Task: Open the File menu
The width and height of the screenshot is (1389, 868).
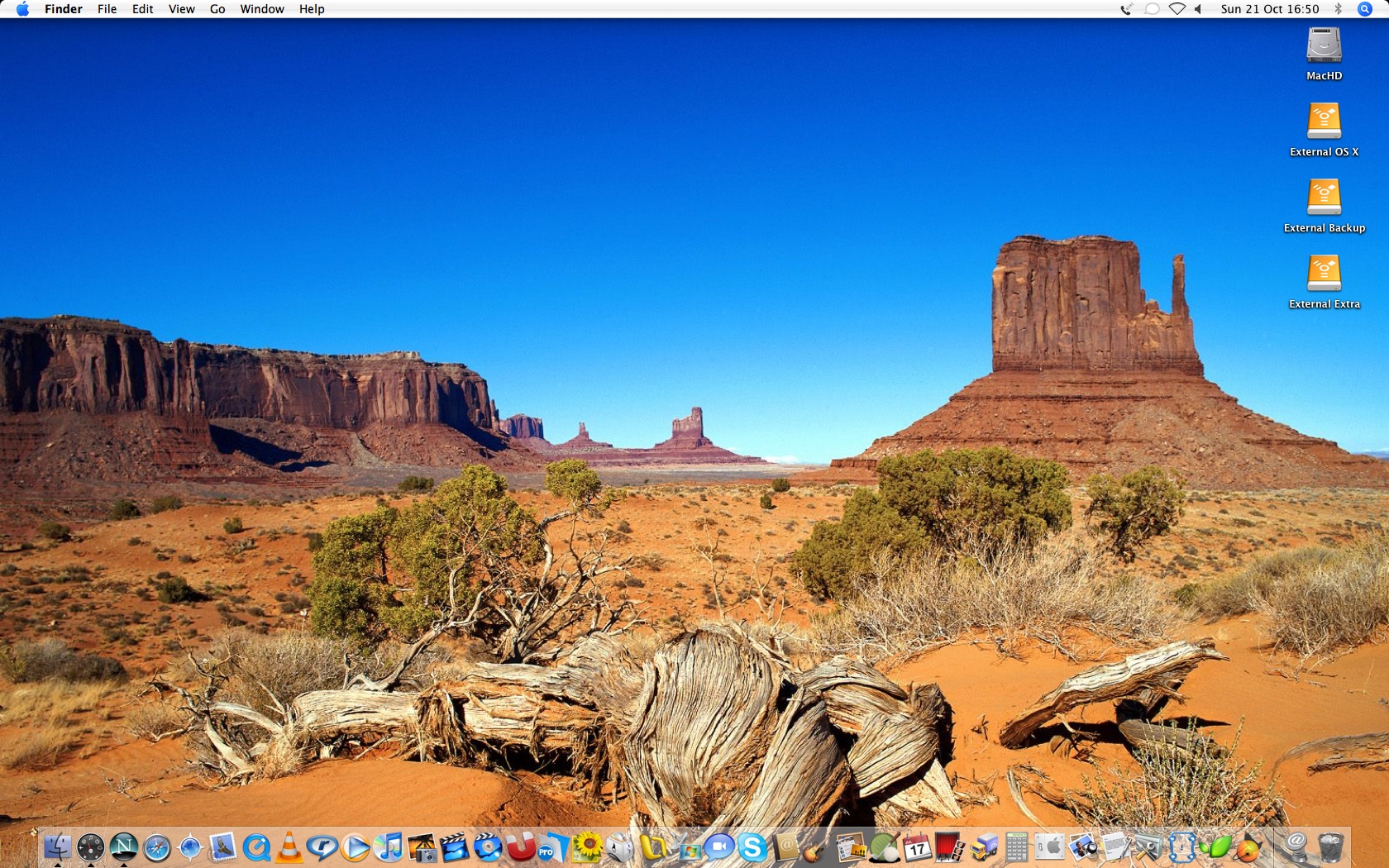Action: click(107, 9)
